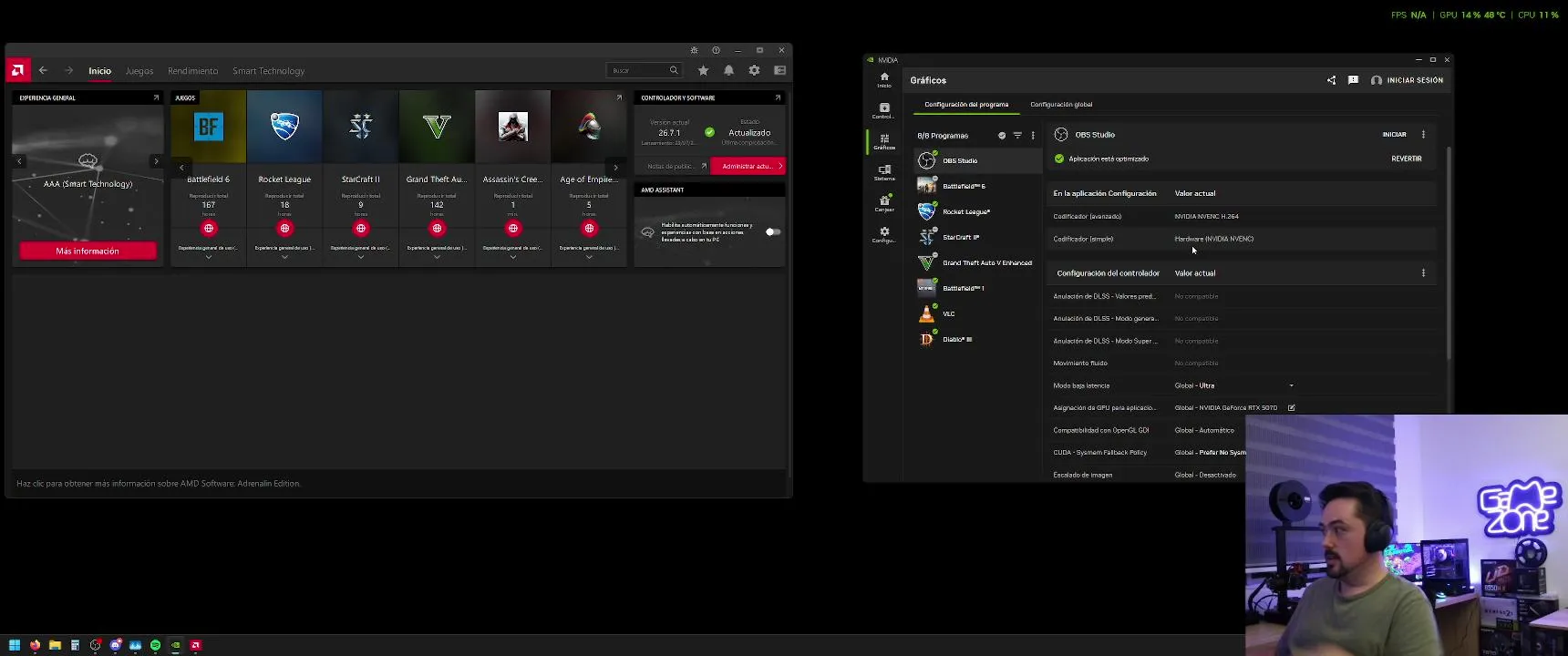Click the AMD Buscar search field

pos(644,70)
